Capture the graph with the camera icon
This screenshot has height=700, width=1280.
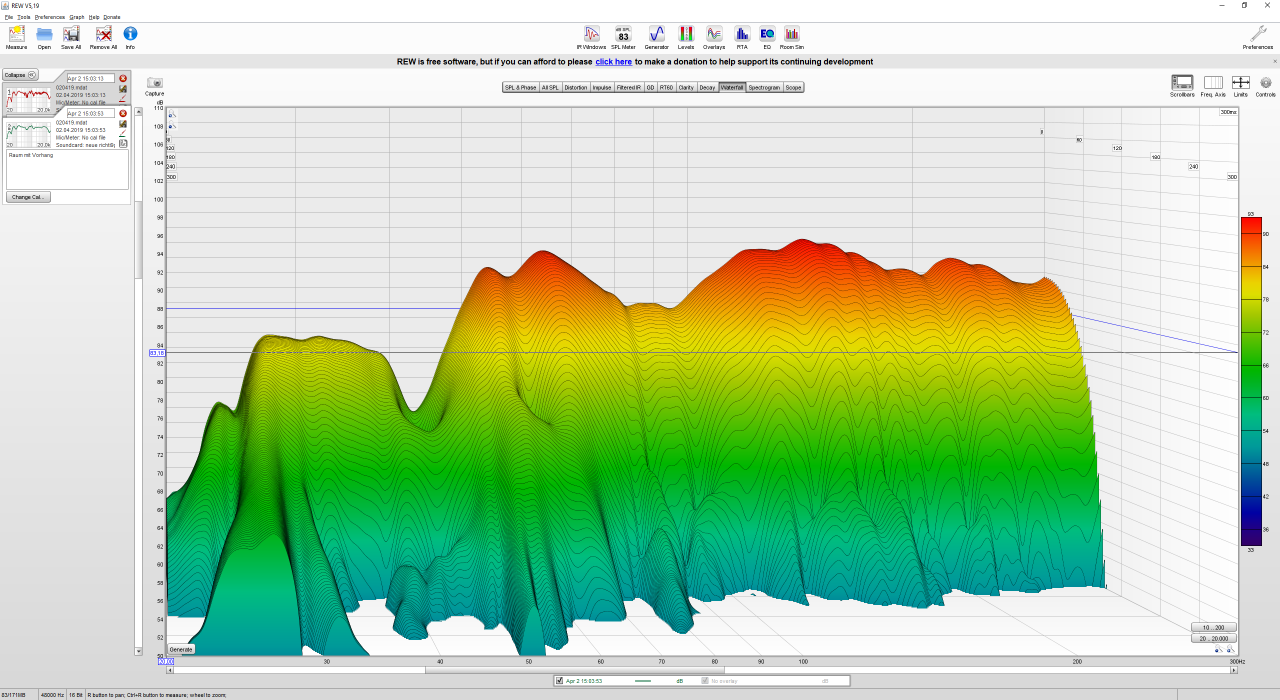pyautogui.click(x=154, y=84)
